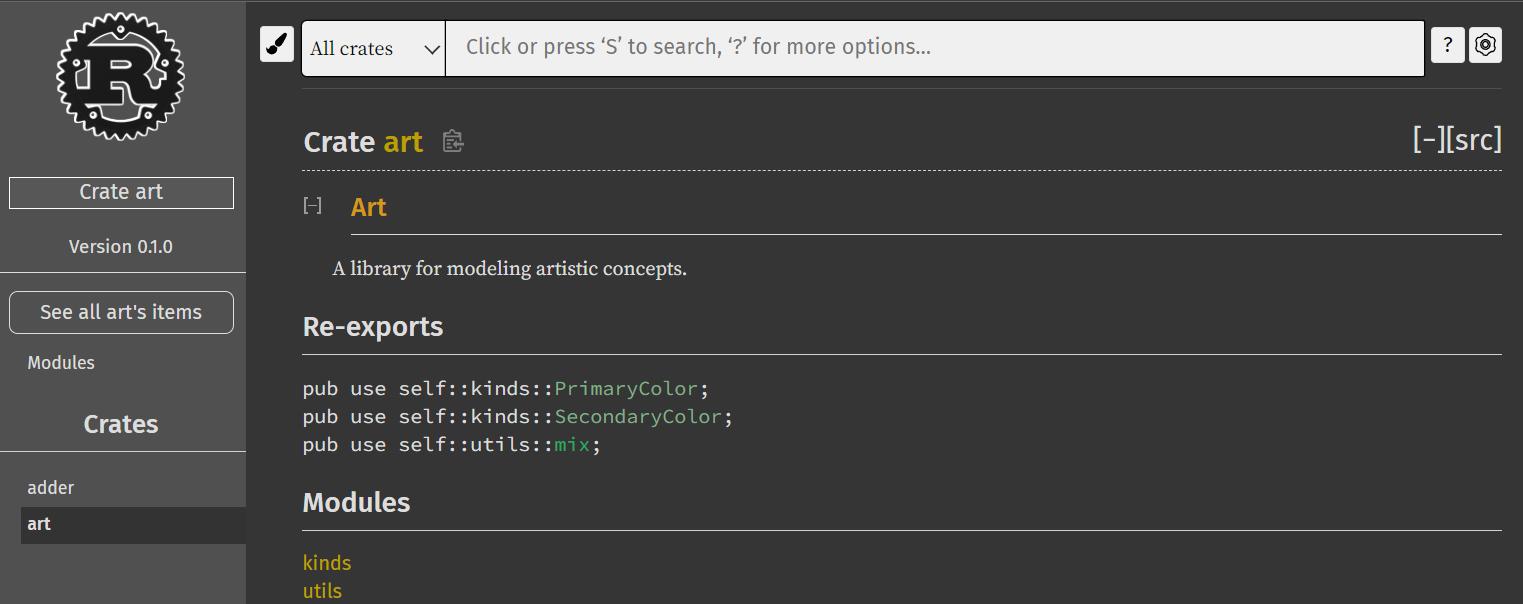Open the [src] source link
This screenshot has height=604, width=1523.
coord(1474,140)
